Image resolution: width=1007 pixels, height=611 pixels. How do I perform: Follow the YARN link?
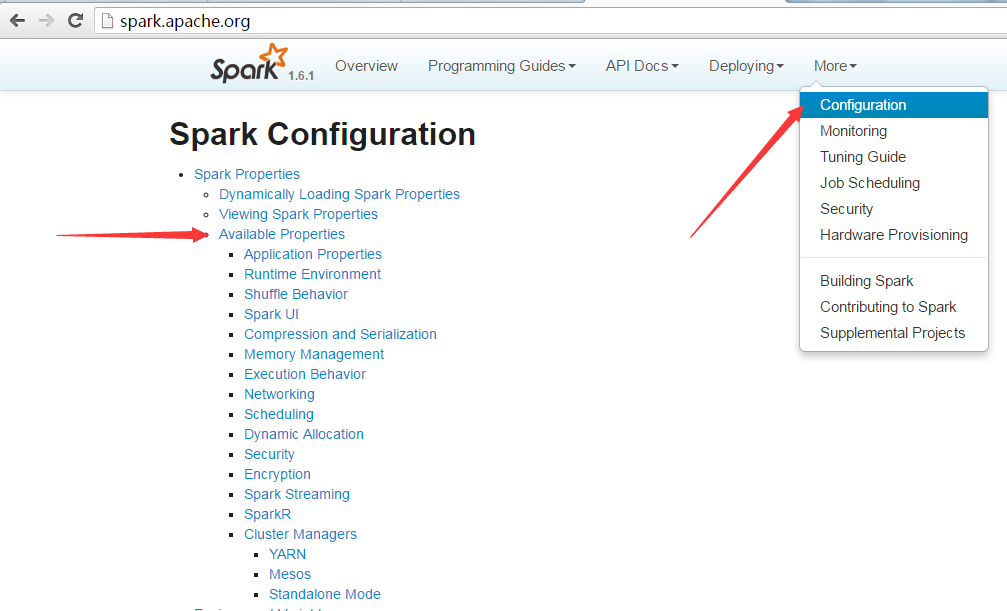(287, 554)
